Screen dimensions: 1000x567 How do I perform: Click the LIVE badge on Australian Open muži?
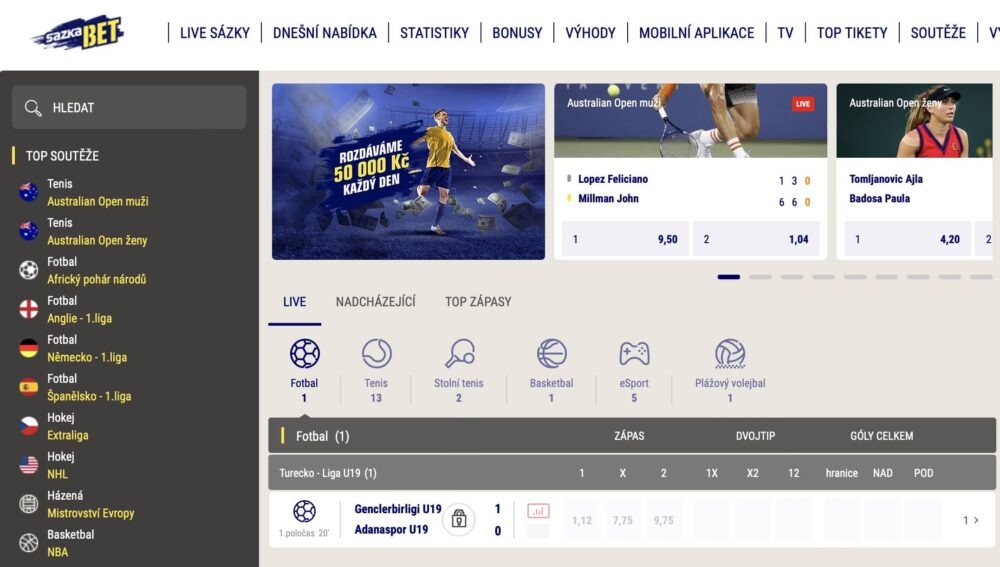[x=803, y=104]
